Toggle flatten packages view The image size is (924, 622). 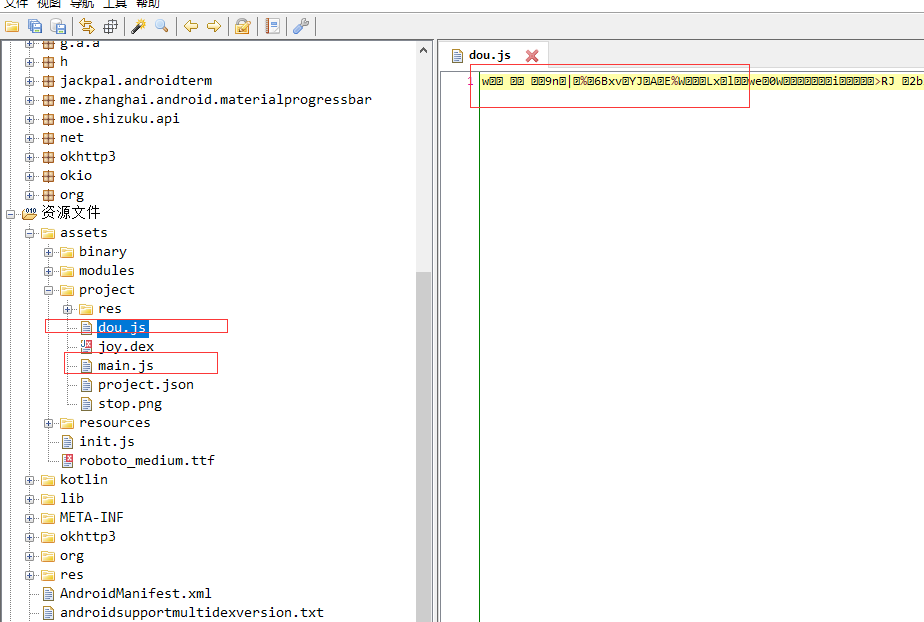coord(110,26)
